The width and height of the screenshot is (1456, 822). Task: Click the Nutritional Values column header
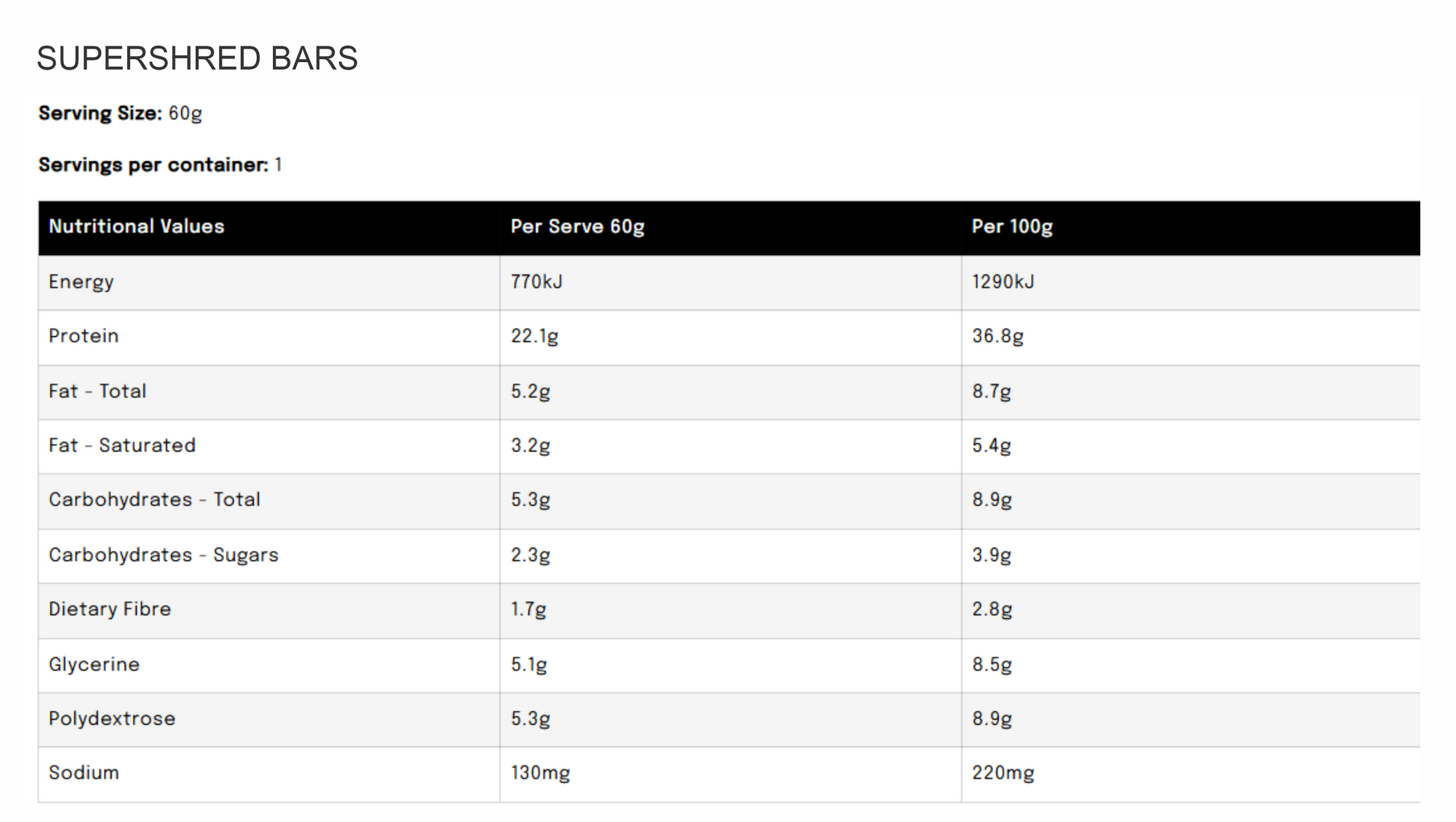(x=136, y=227)
